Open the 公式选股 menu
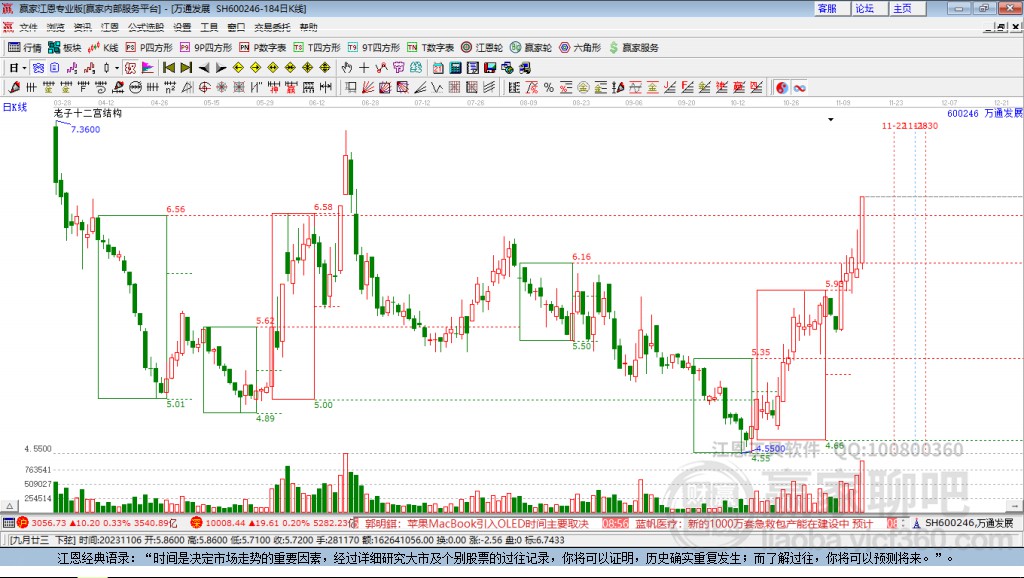1024x578 pixels. pyautogui.click(x=146, y=27)
